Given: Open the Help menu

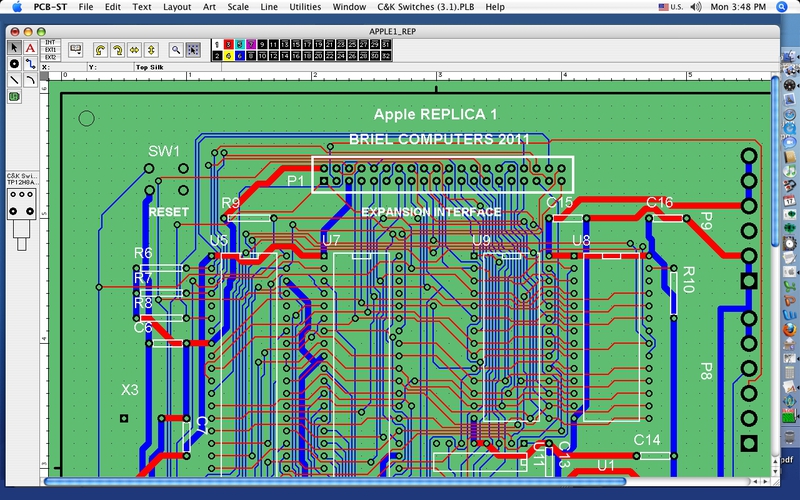Looking at the screenshot, I should [495, 7].
